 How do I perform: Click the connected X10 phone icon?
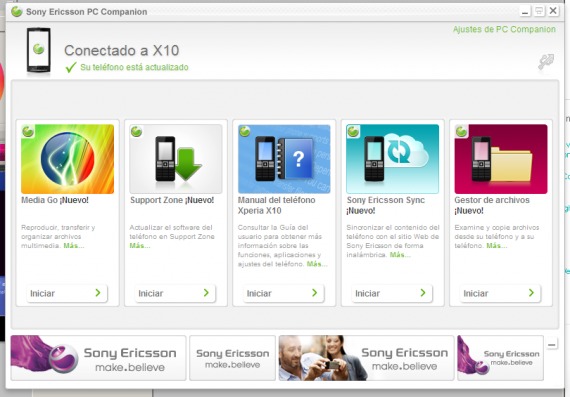(x=39, y=51)
